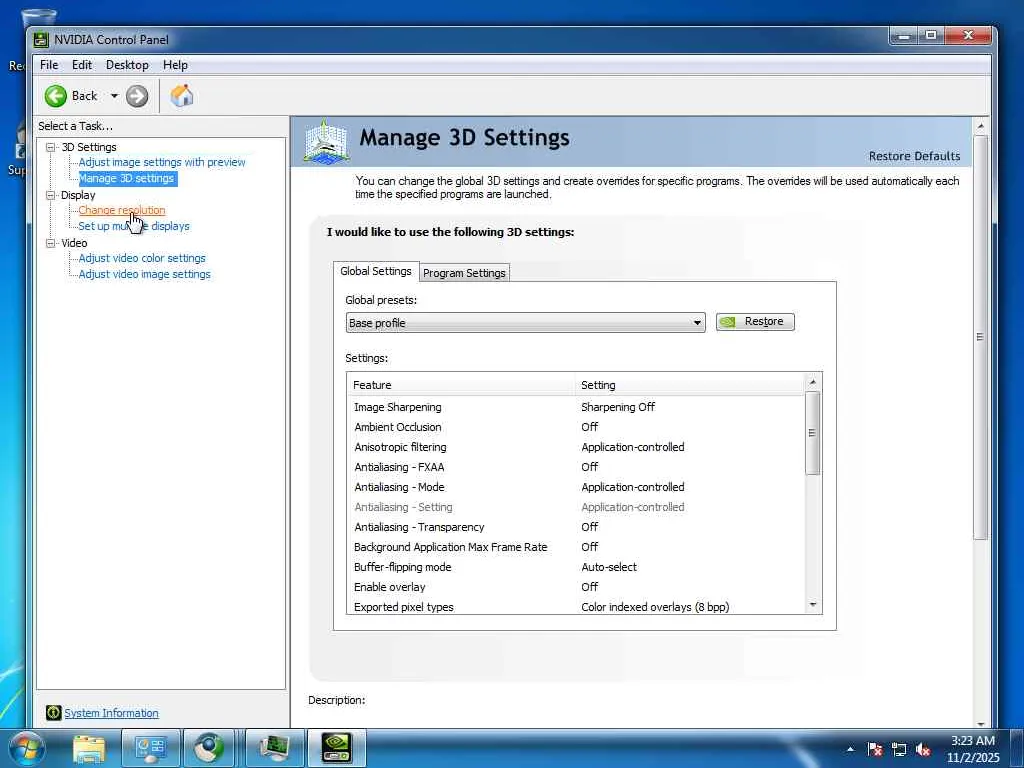Click the Home icon in toolbar
Screen dimensions: 1024x768
[x=182, y=96]
